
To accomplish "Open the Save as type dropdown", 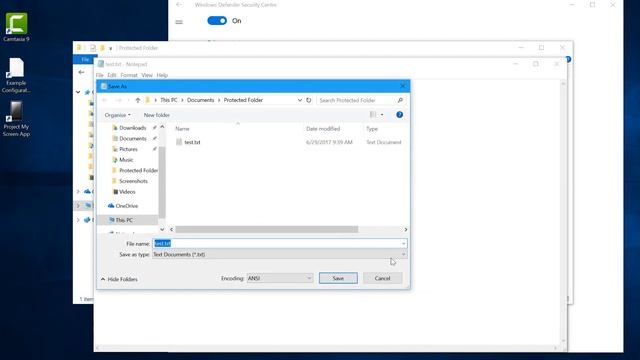I will click(x=280, y=254).
